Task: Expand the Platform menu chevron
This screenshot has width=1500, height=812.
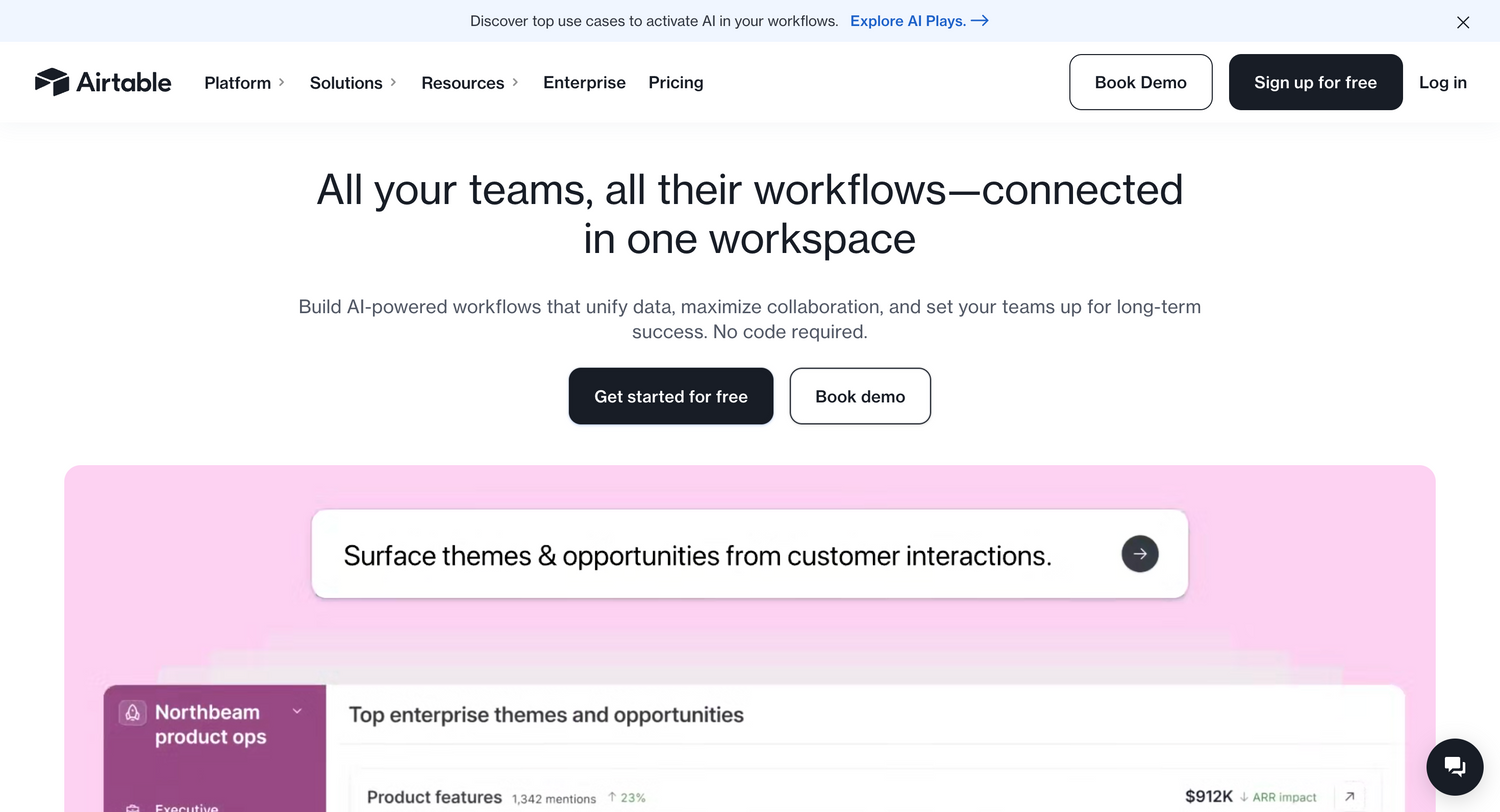Action: [282, 82]
